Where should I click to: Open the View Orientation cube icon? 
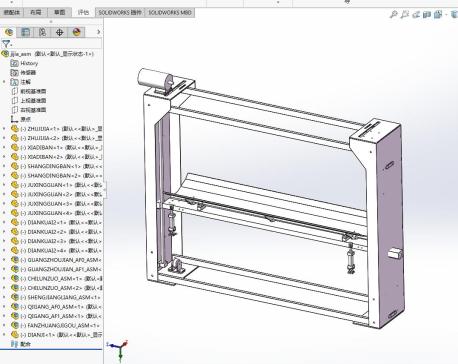pyautogui.click(x=438, y=14)
